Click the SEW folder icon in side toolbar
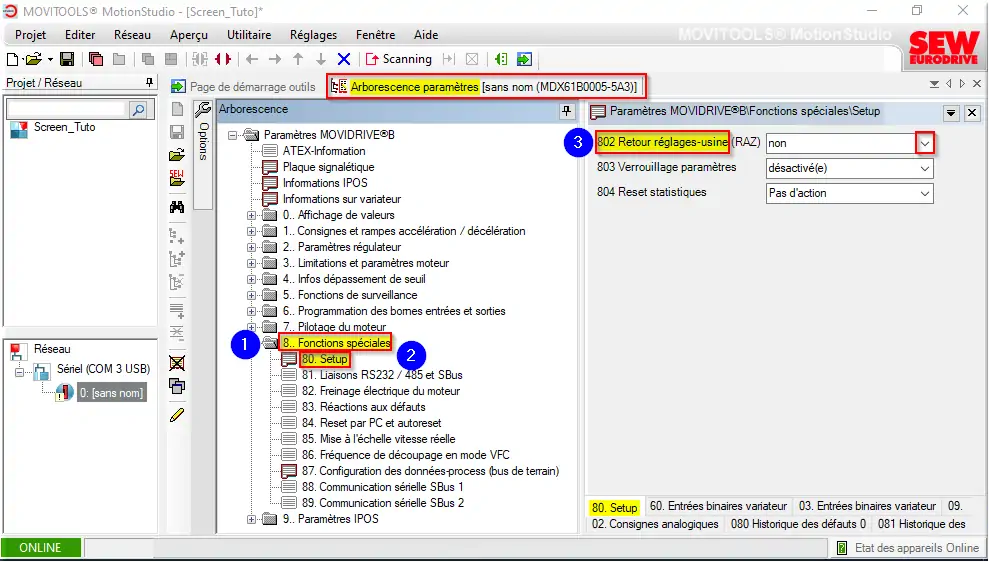The width and height of the screenshot is (989, 562). (x=177, y=178)
